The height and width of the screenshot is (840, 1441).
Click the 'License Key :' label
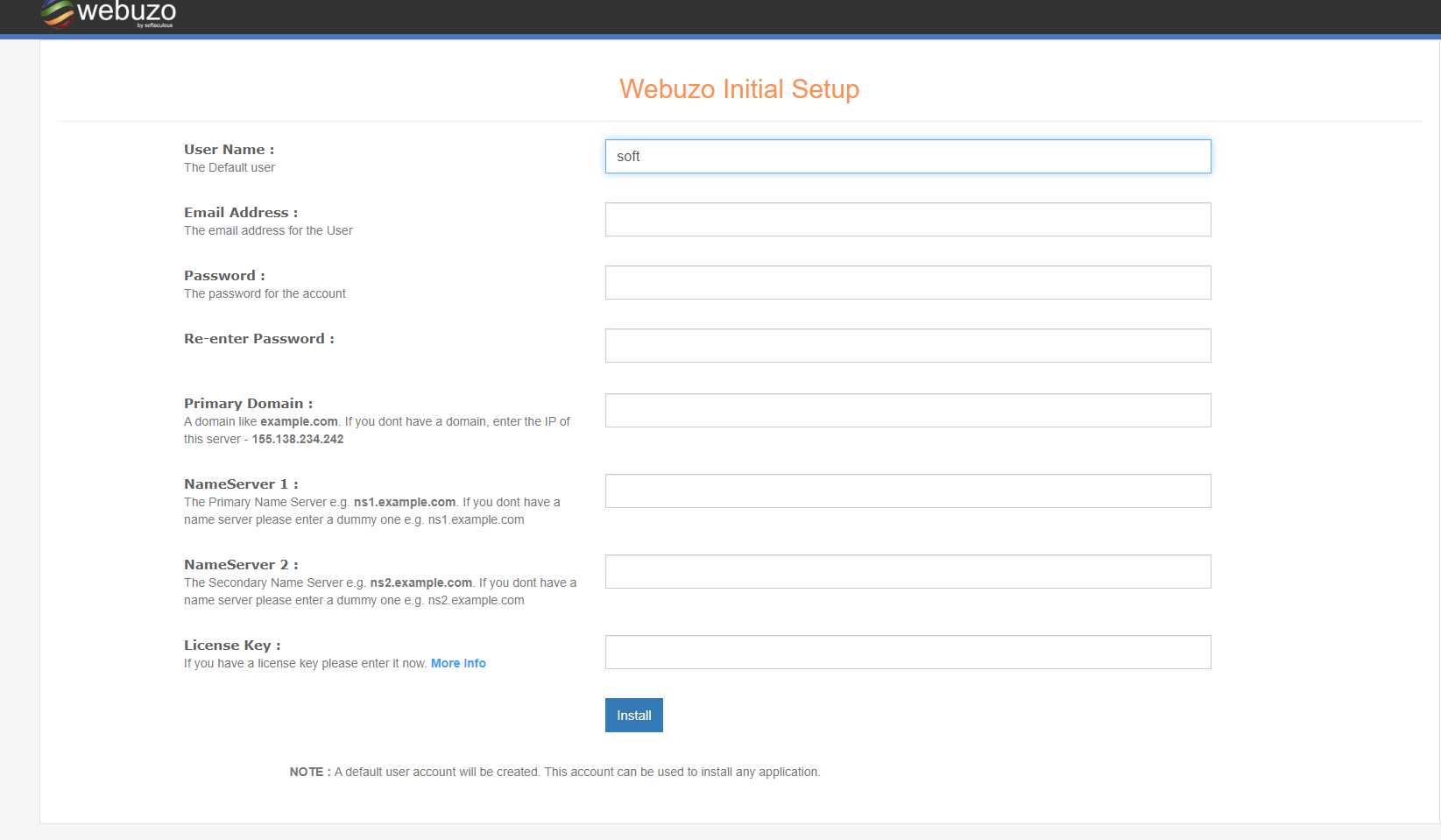232,646
